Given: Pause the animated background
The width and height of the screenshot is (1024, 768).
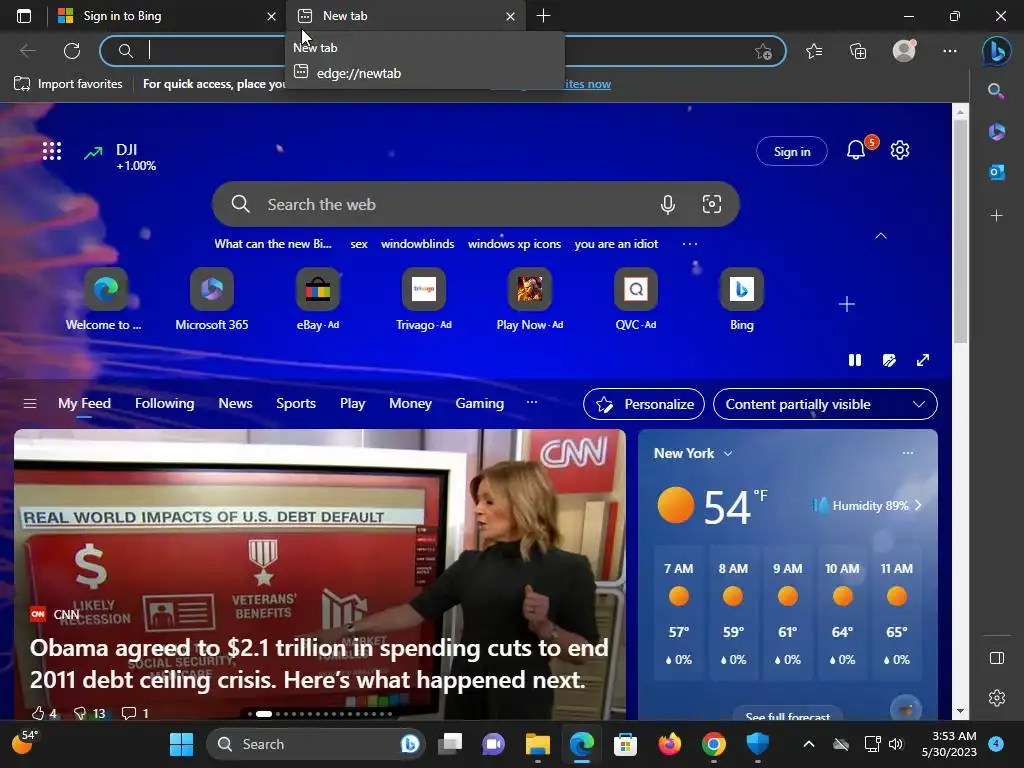Looking at the screenshot, I should [x=855, y=360].
